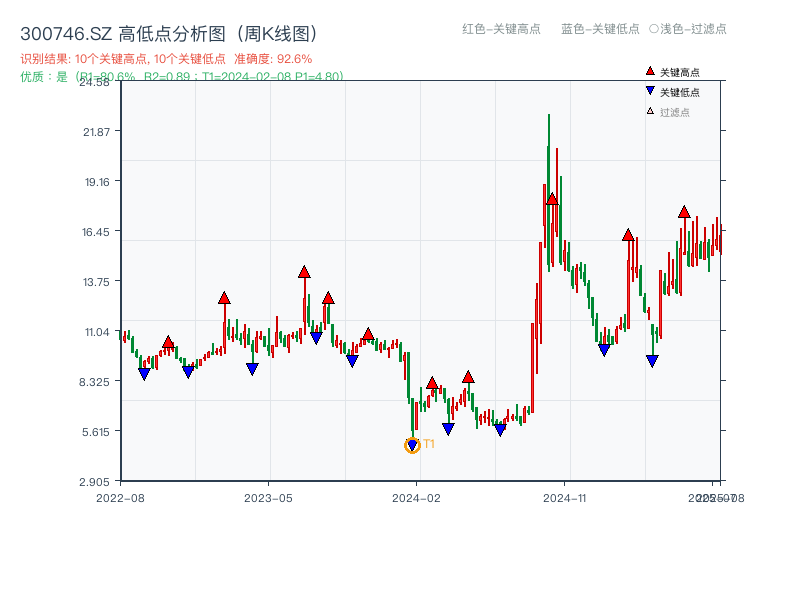Click the red triangle at the late-2024 rebound high
Image resolution: width=800 pixels, height=600 pixels.
627,236
